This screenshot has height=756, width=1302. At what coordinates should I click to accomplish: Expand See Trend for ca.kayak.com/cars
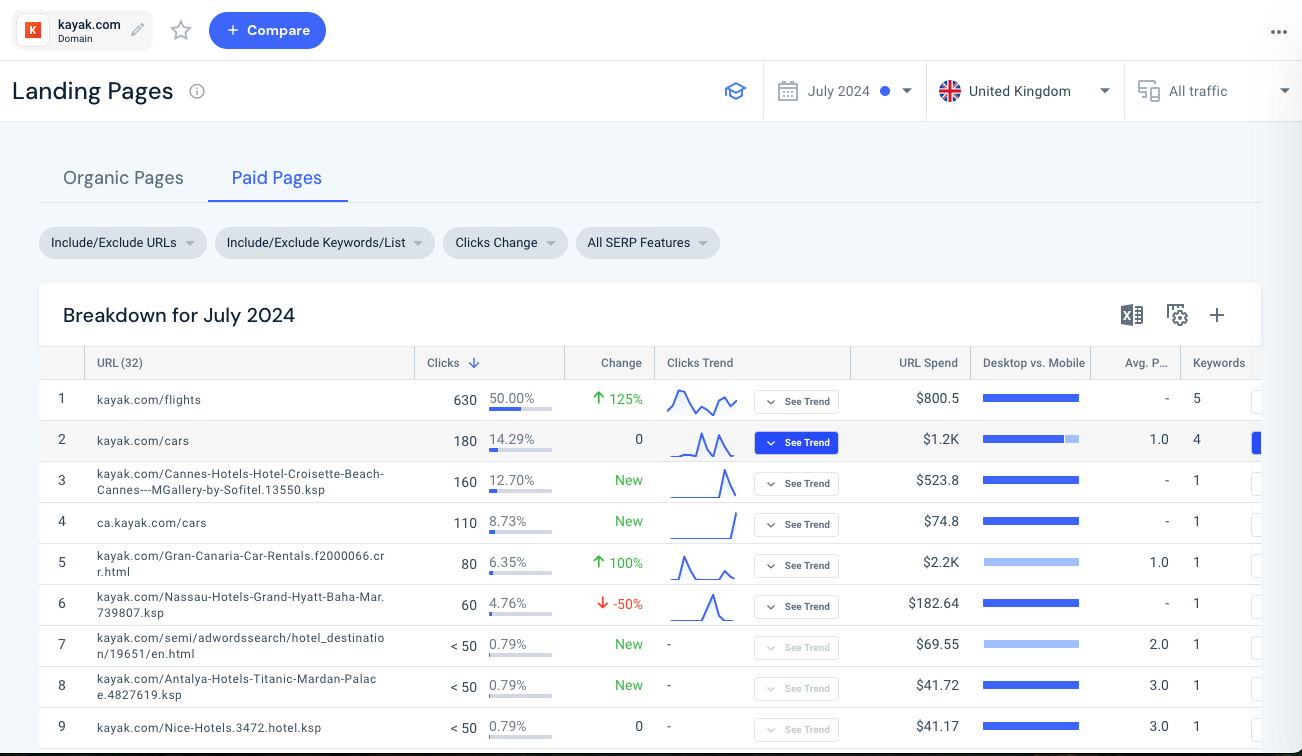pos(796,524)
